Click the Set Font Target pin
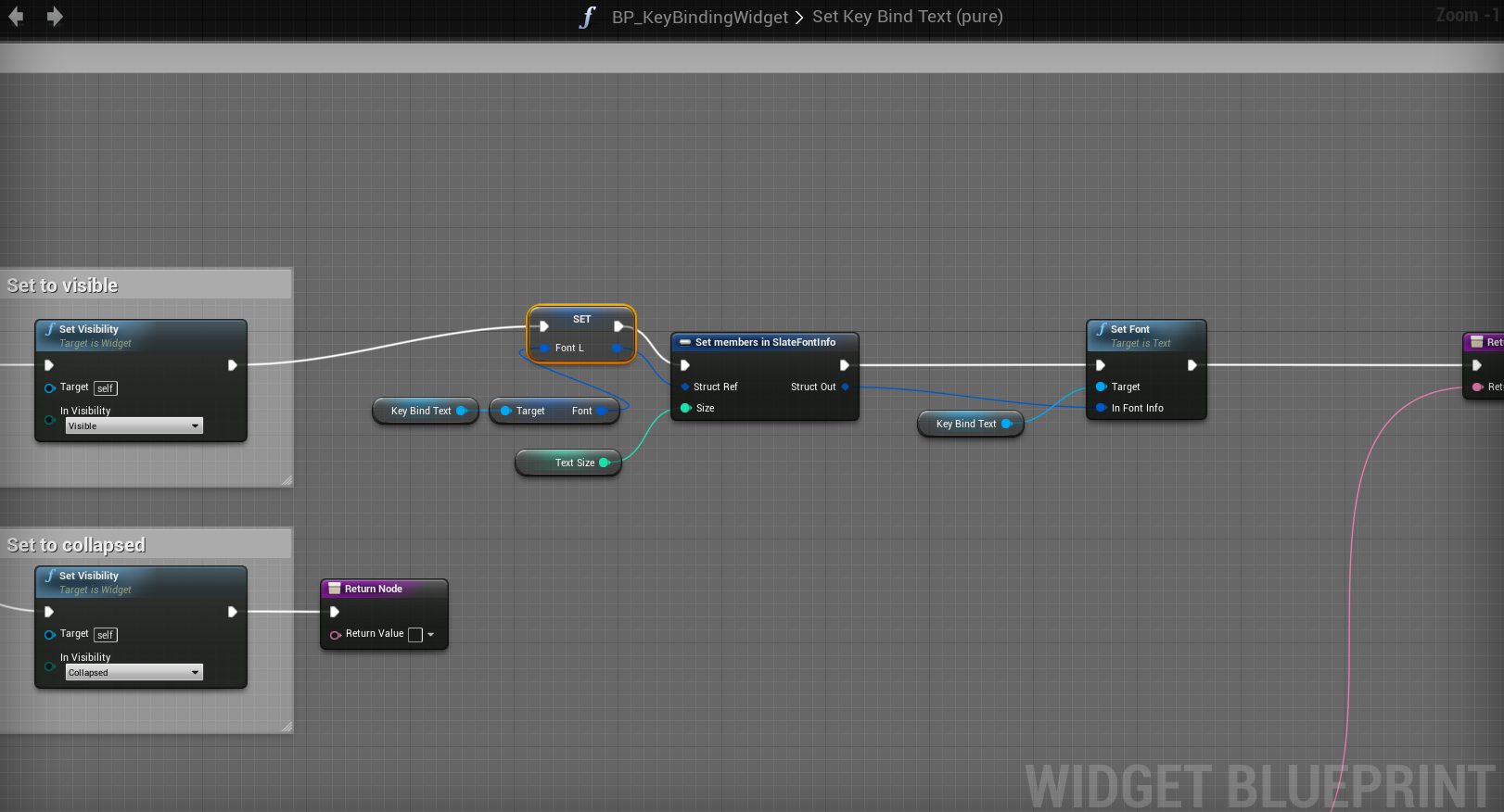Image resolution: width=1504 pixels, height=812 pixels. tap(1102, 387)
